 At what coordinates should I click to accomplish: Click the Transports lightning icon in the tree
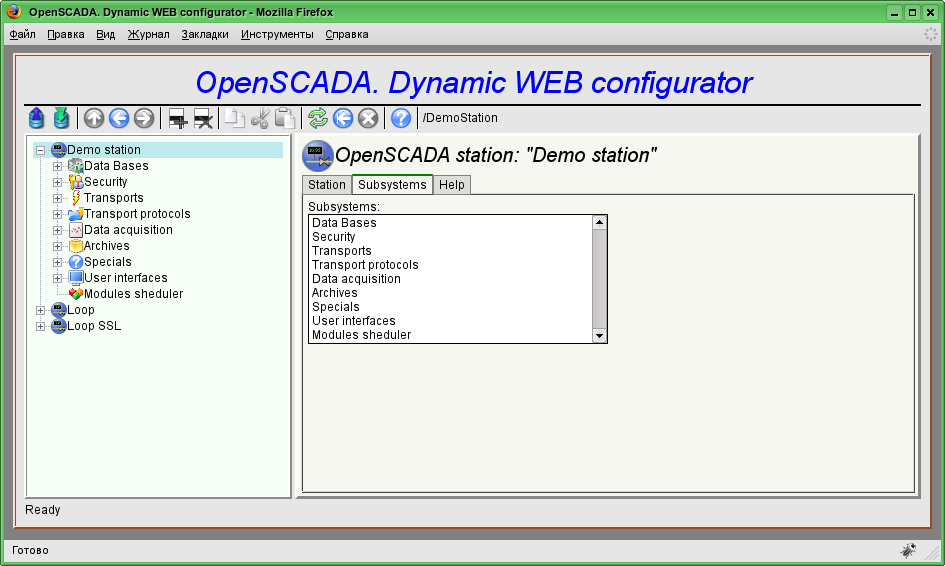coord(75,198)
